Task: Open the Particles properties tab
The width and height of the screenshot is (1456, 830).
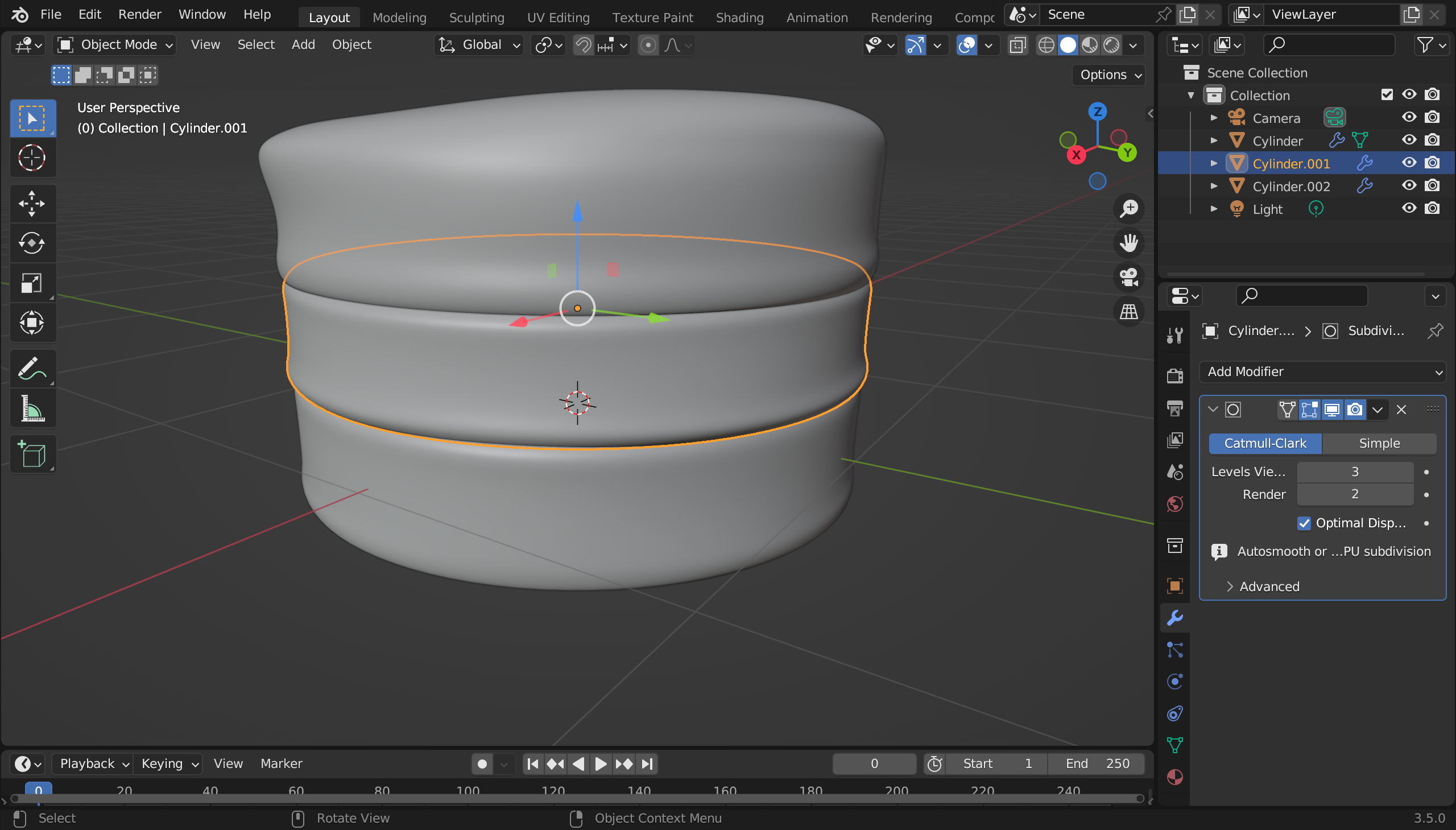Action: click(x=1175, y=649)
